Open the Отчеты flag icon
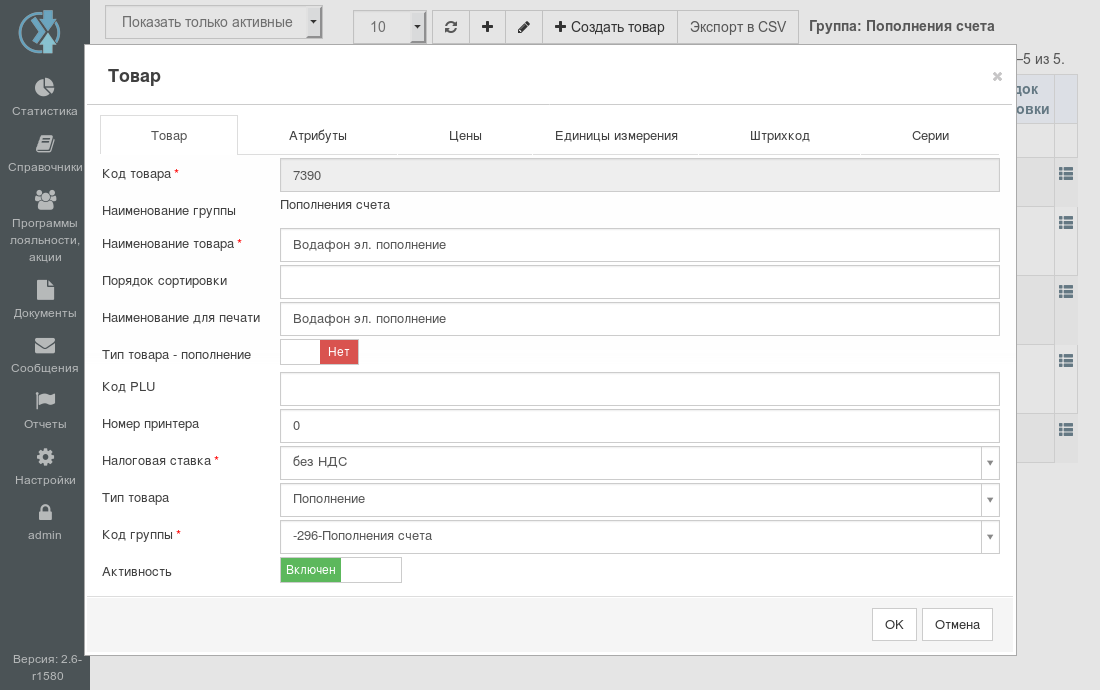The image size is (1100, 690). point(45,400)
